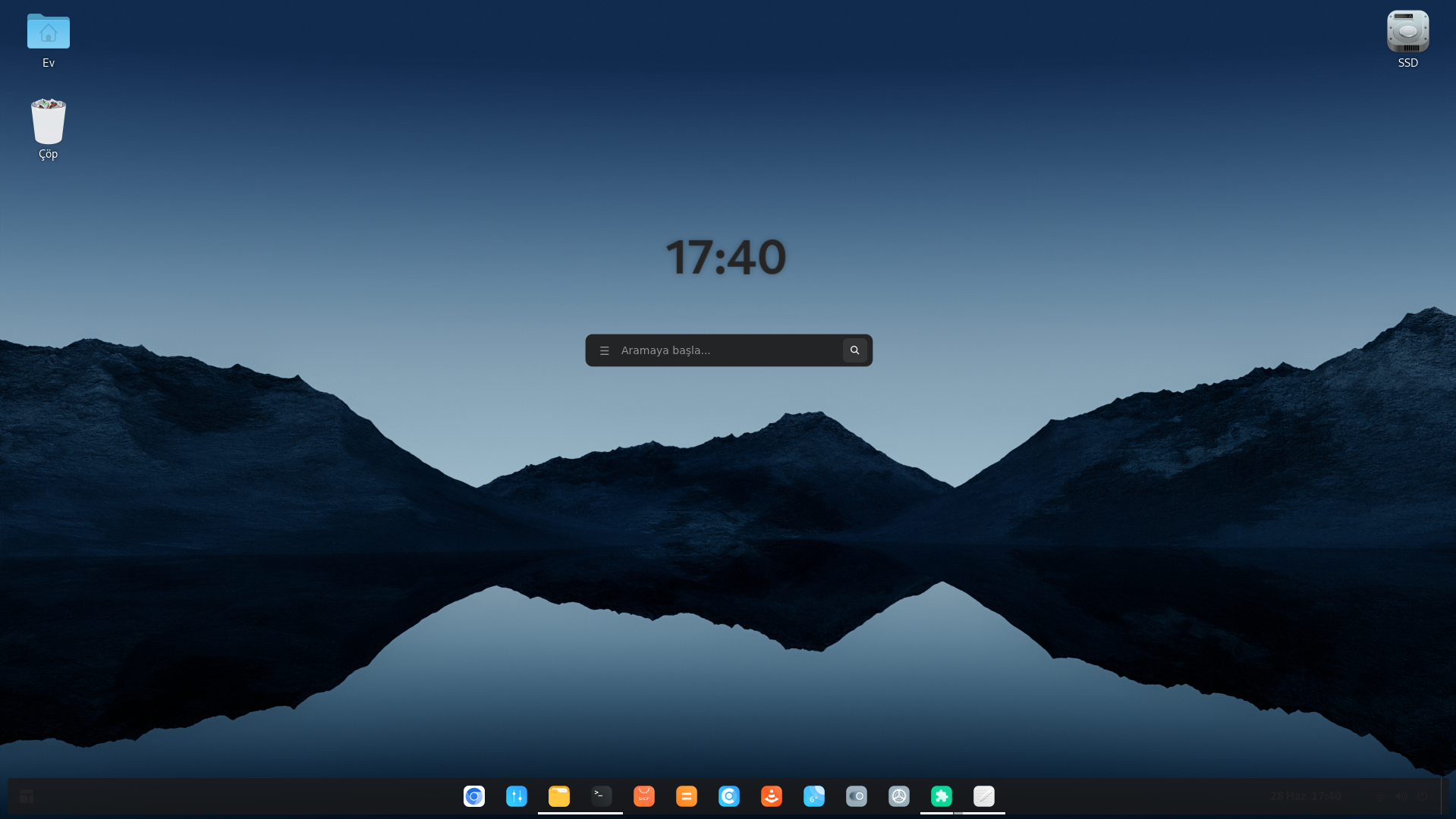1456x819 pixels.
Task: Open the application launcher in panel corner
Action: click(27, 796)
